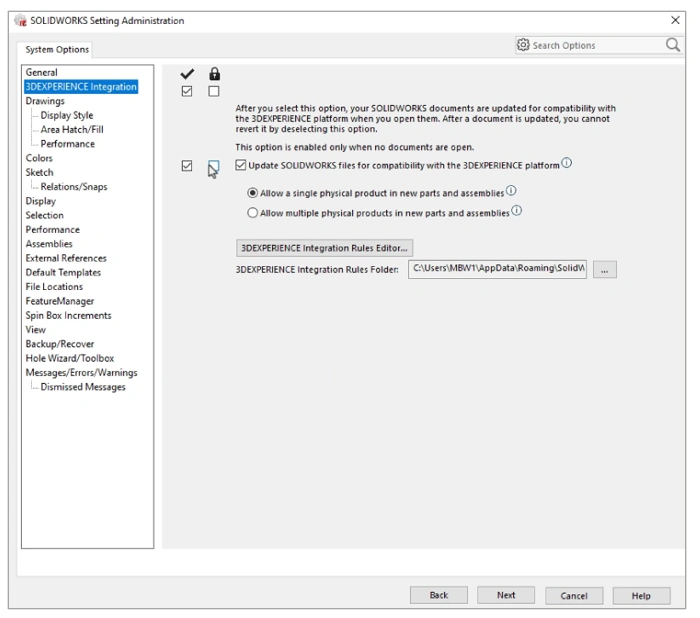
Task: Click the magnifier search icon
Action: click(673, 45)
